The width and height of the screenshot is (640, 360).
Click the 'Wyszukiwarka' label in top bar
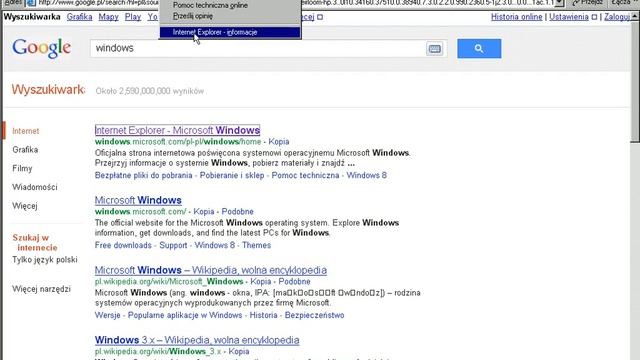coord(32,17)
